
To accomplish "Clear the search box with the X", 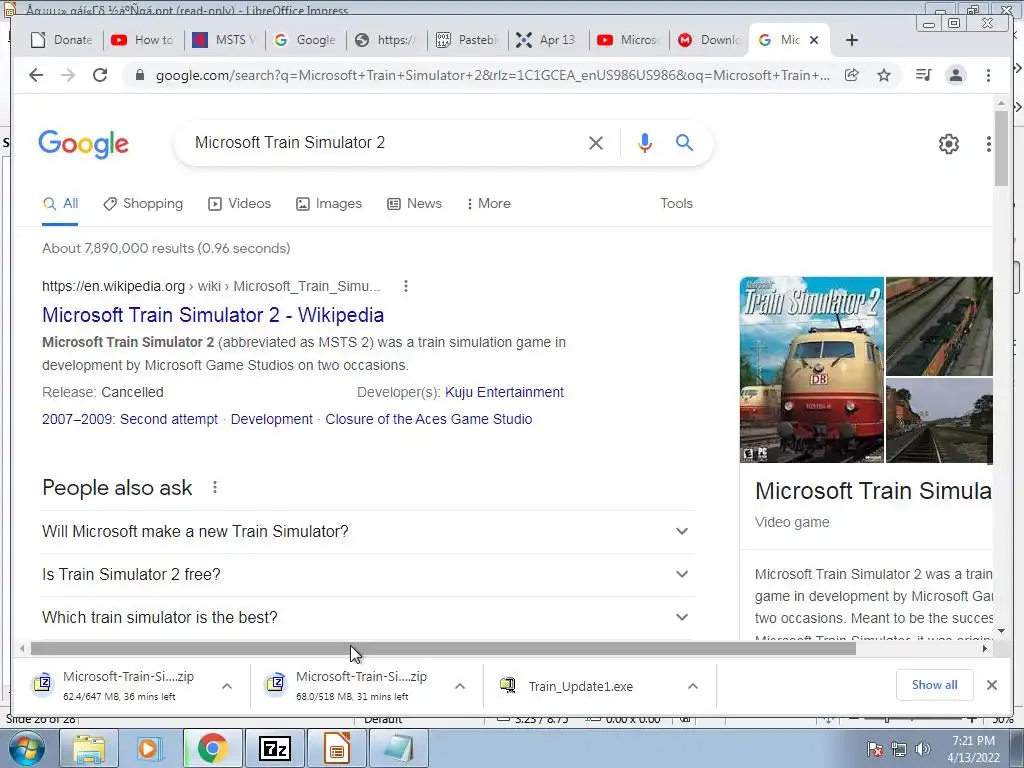I will point(596,142).
